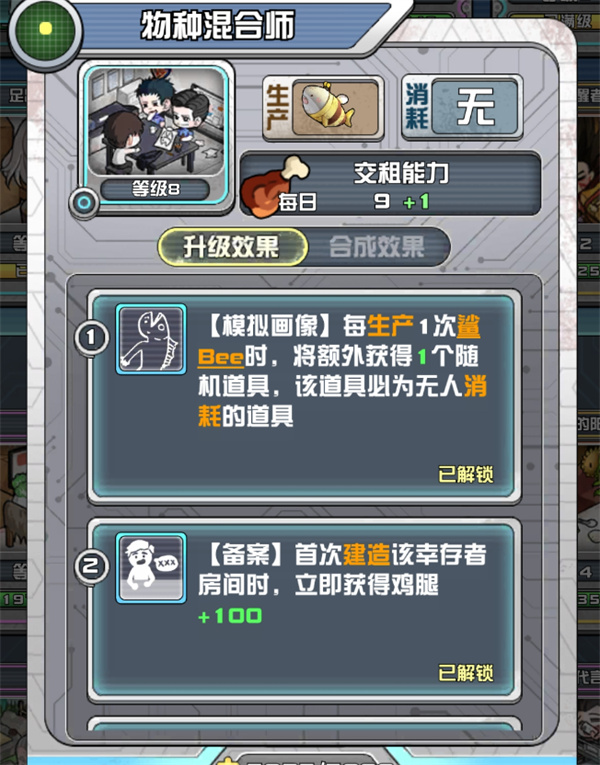Switch to the 合成效果 tab
600x765 pixels.
[x=377, y=247]
